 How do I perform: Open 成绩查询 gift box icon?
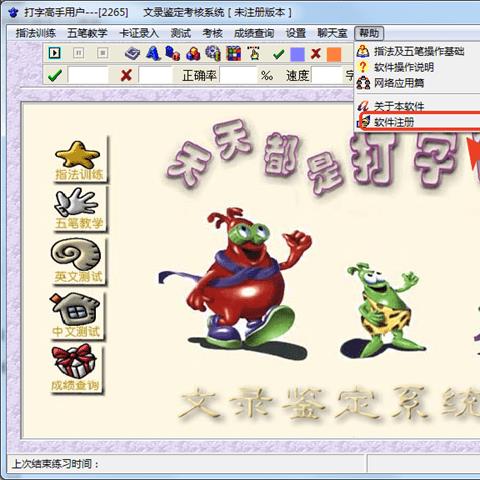76,369
